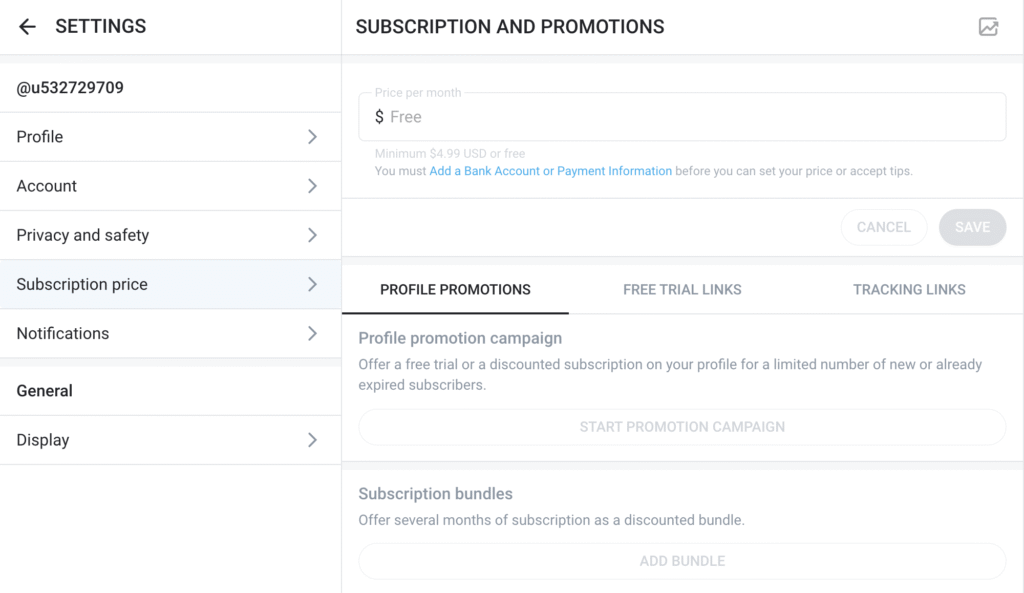Click the Subscription price chevron arrow
Viewport: 1024px width, 593px height.
312,284
